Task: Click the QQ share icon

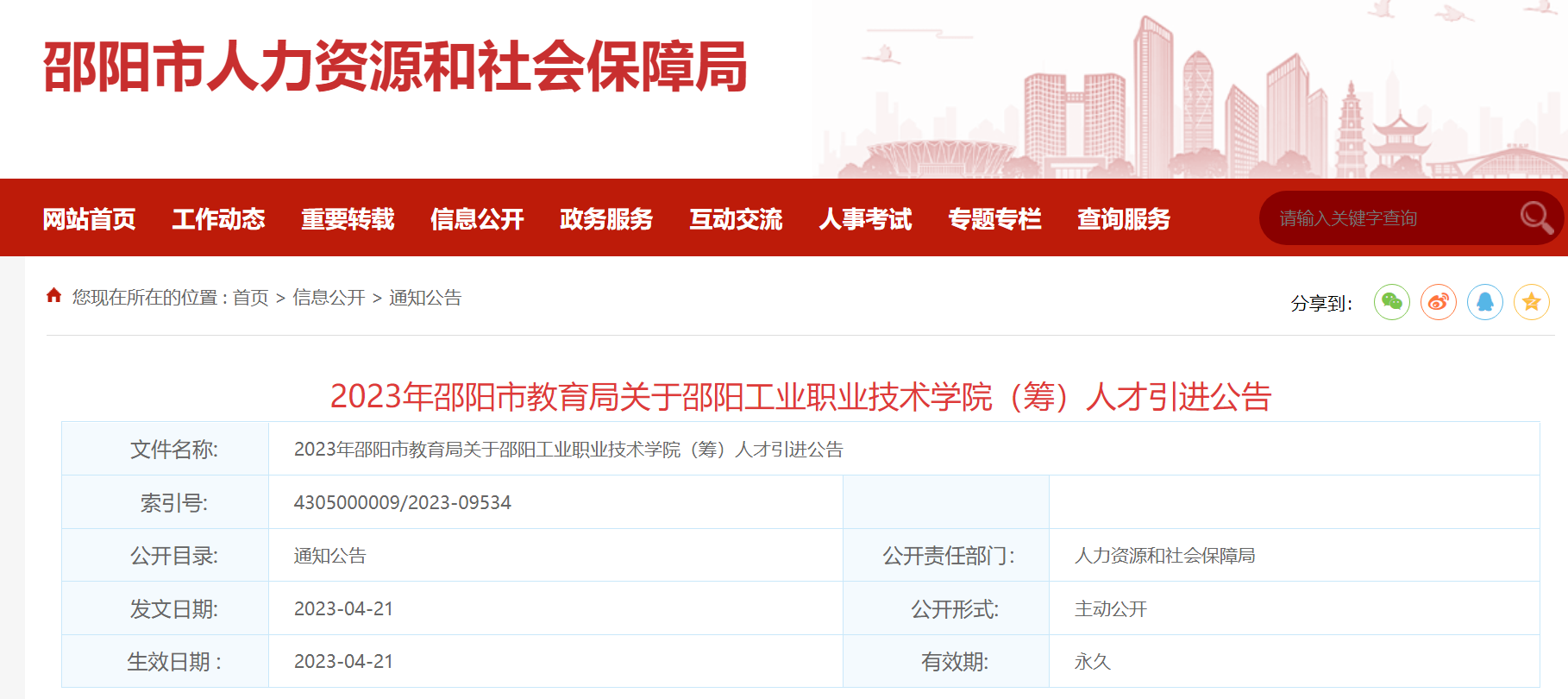Action: click(1484, 302)
